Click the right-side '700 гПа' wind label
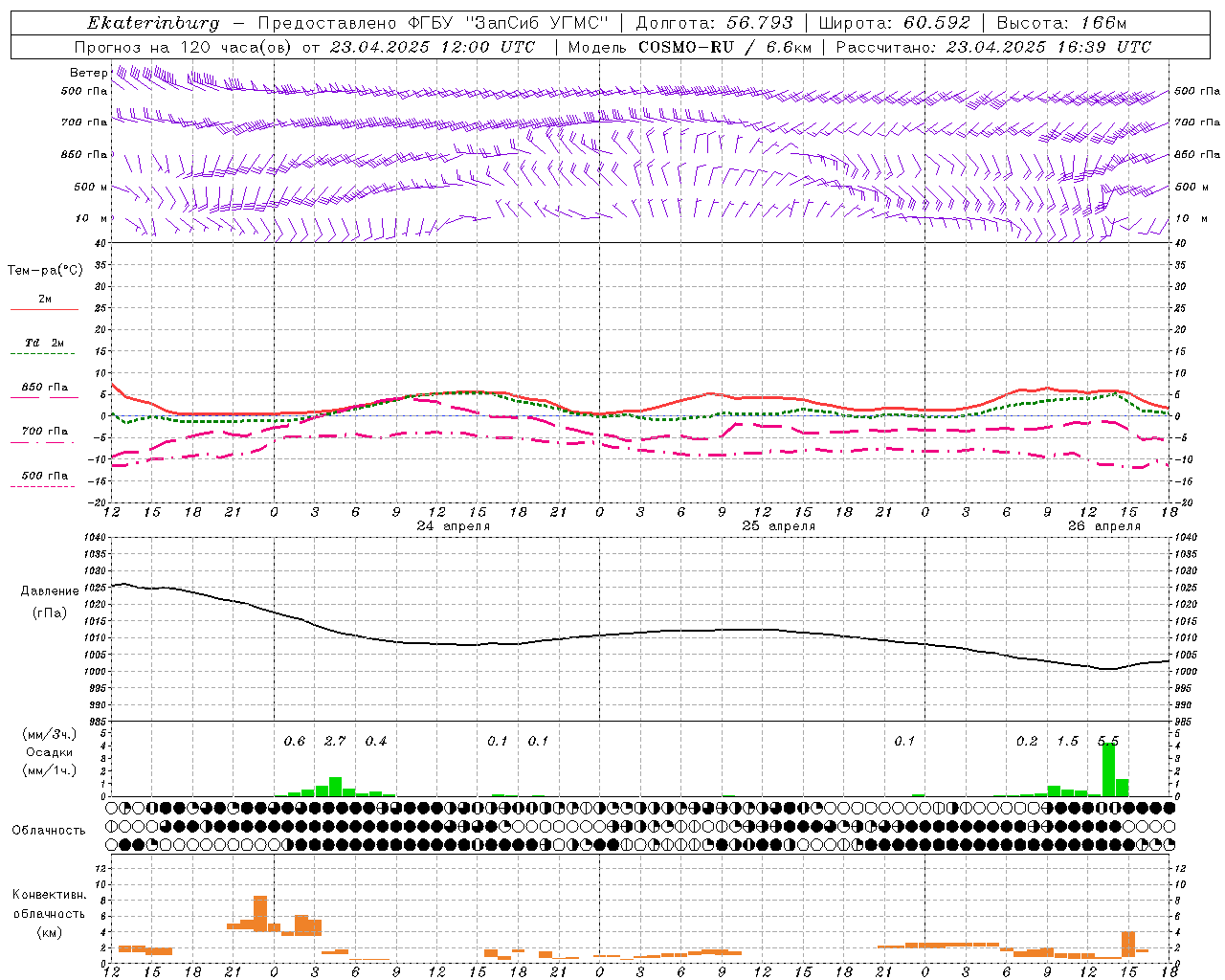This screenshot has width=1225, height=980. [x=1197, y=122]
